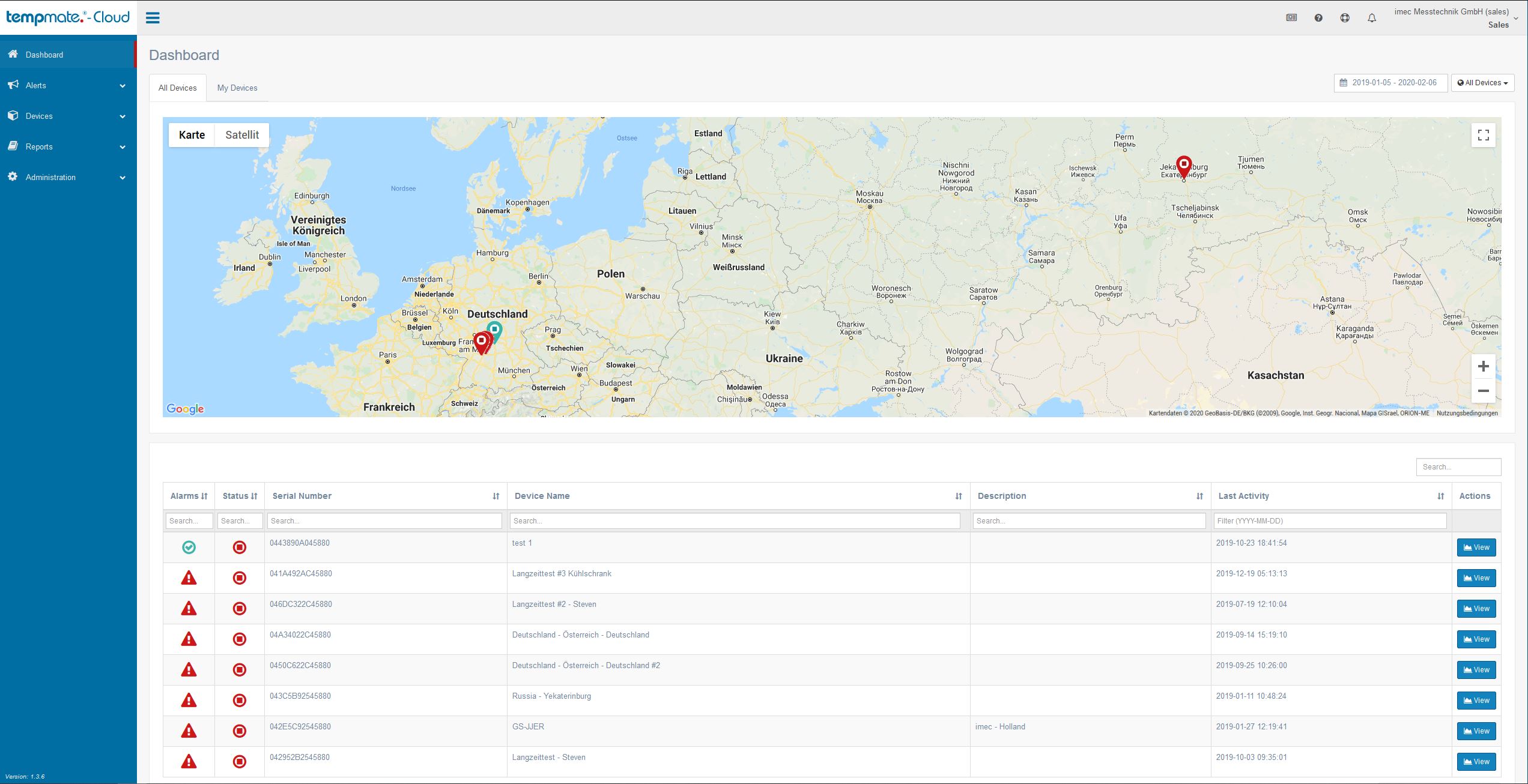Viewport: 1528px width, 784px height.
Task: Switch map to Karte view
Action: tap(192, 135)
